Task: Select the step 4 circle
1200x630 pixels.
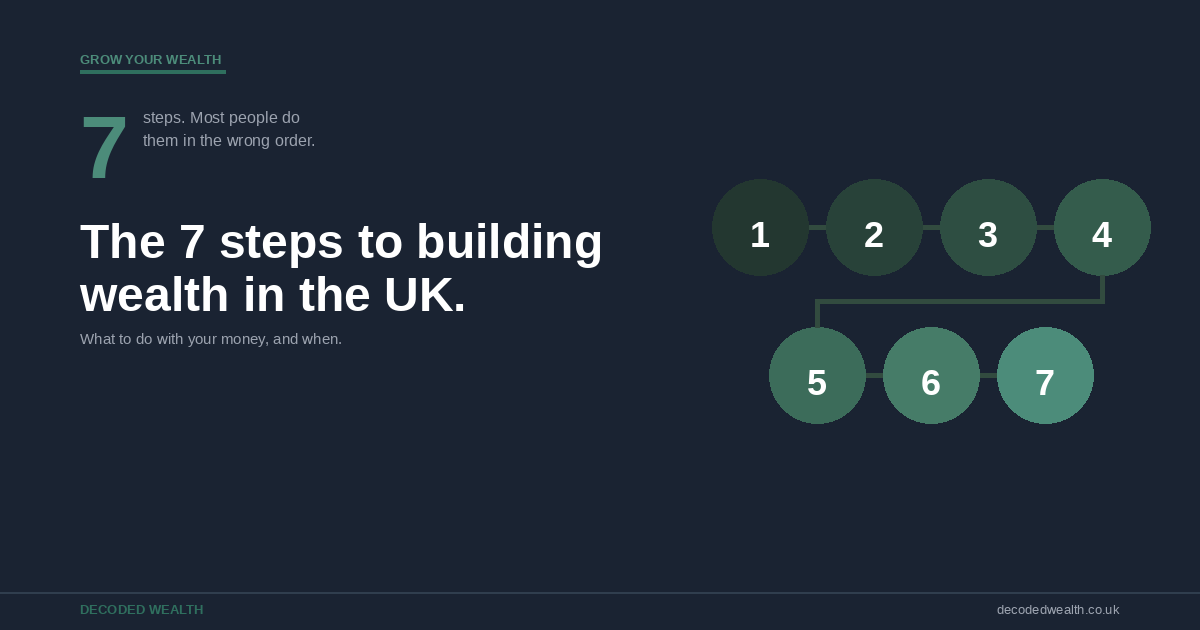Action: pyautogui.click(x=1102, y=228)
